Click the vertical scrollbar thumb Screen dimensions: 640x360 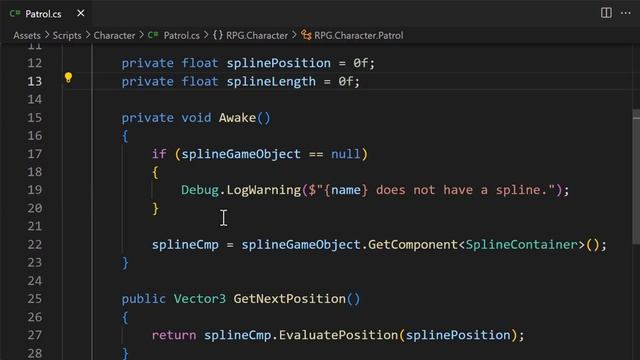[636, 177]
